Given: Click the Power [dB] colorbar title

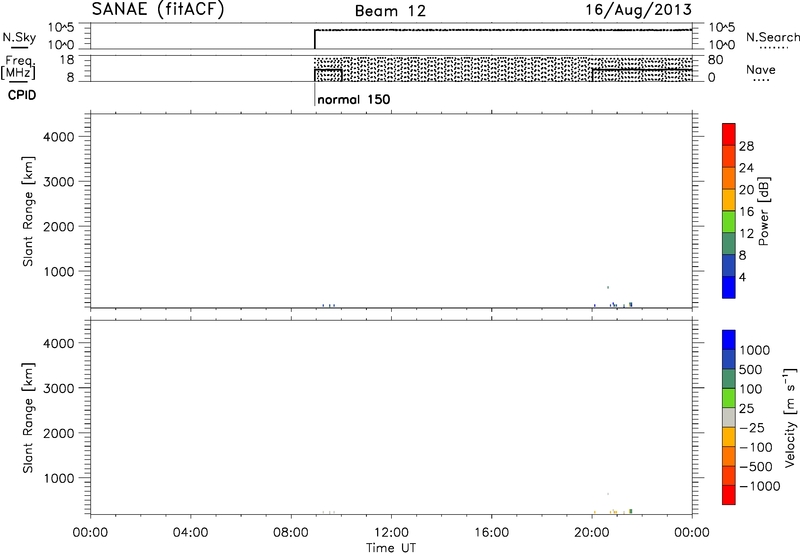Looking at the screenshot, I should (x=763, y=211).
